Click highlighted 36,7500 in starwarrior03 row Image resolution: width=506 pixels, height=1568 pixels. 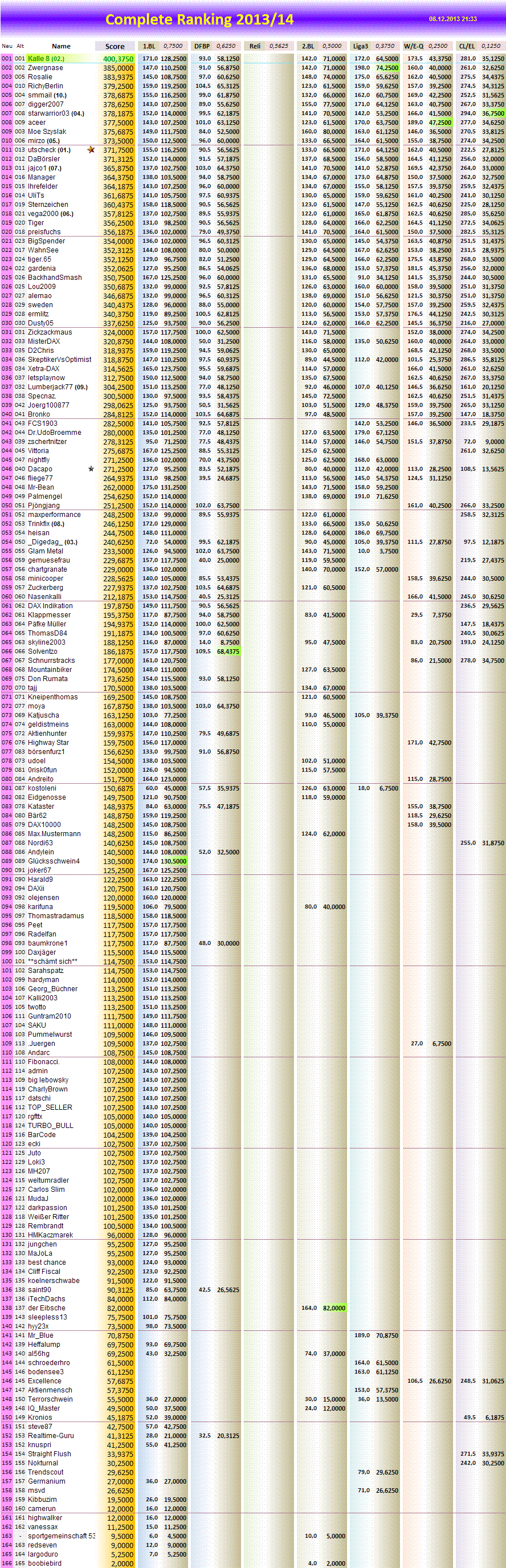click(x=493, y=113)
